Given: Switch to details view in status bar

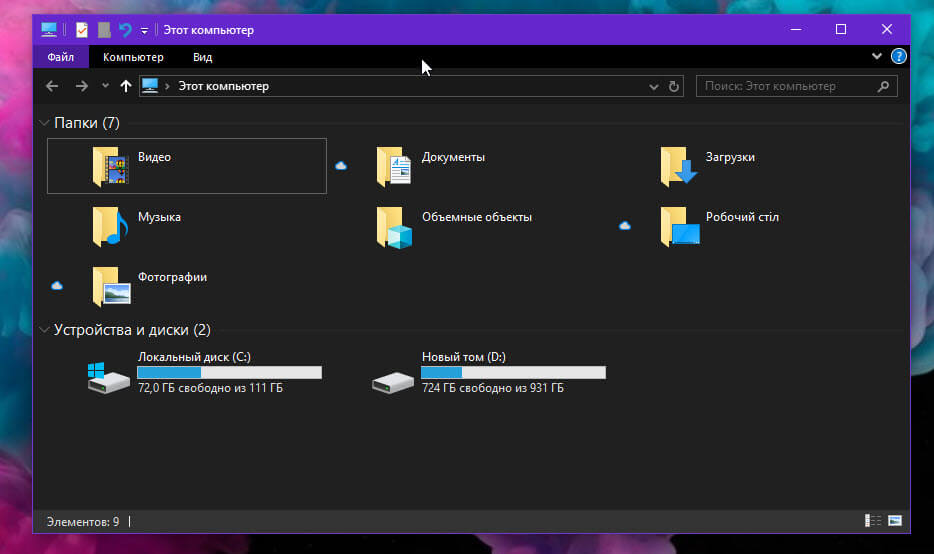Looking at the screenshot, I should pos(873,521).
